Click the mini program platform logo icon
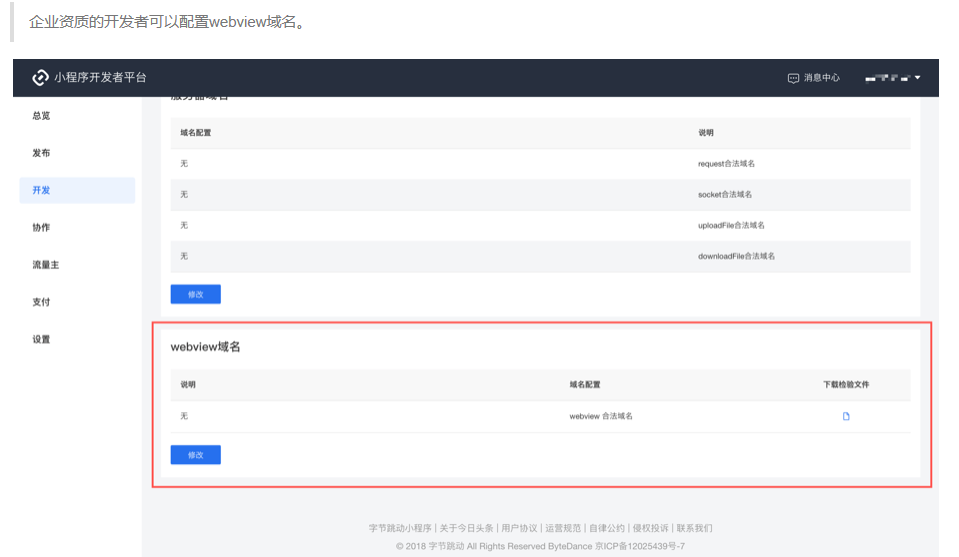The image size is (959, 557). point(40,78)
